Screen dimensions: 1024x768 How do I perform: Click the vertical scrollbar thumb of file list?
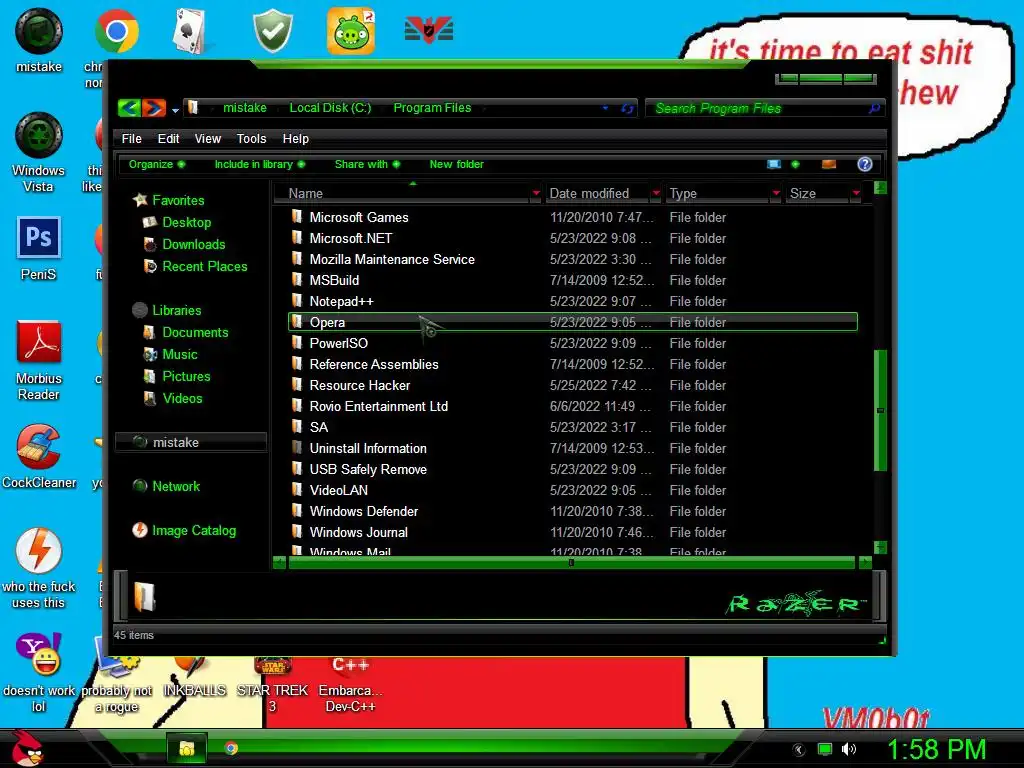coord(880,410)
